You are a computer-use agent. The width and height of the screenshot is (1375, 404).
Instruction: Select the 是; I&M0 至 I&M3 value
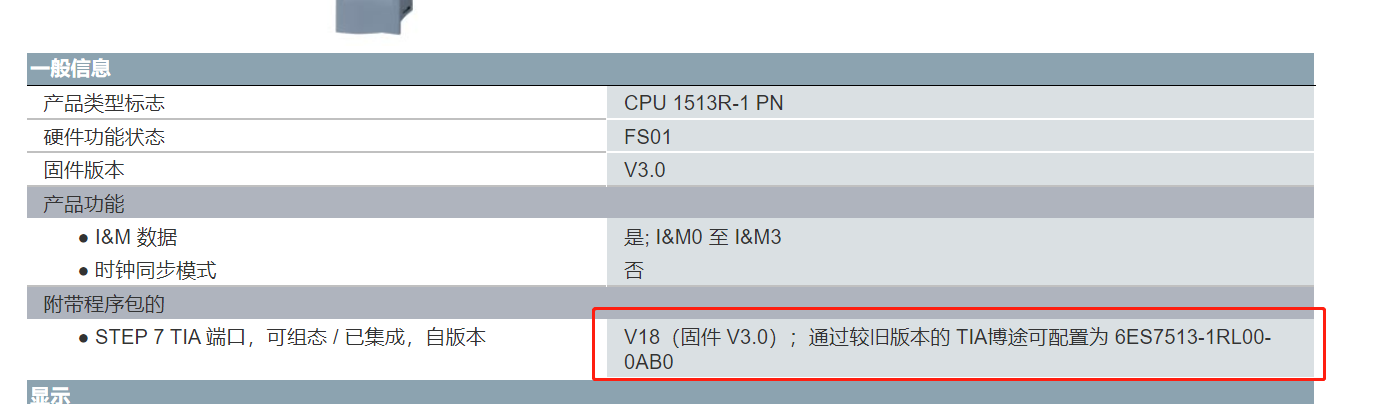[x=702, y=238]
